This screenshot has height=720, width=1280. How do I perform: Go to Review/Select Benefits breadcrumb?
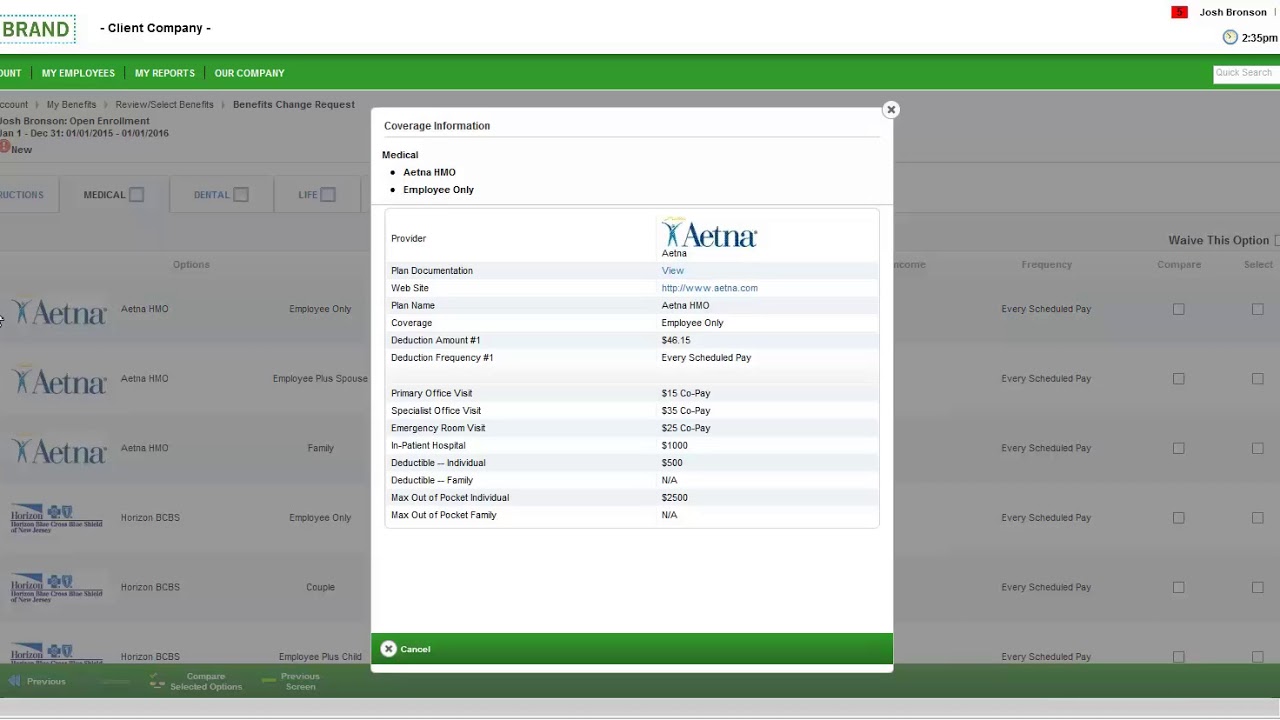(164, 104)
